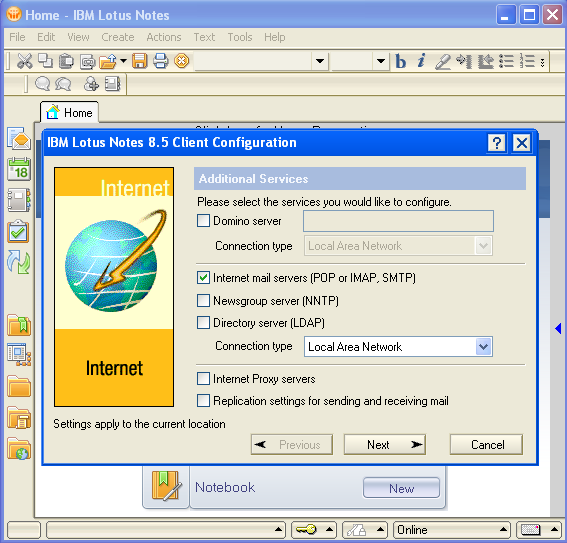This screenshot has width=567, height=543.
Task: Open Replication arrows sidebar icon
Action: [x=19, y=262]
